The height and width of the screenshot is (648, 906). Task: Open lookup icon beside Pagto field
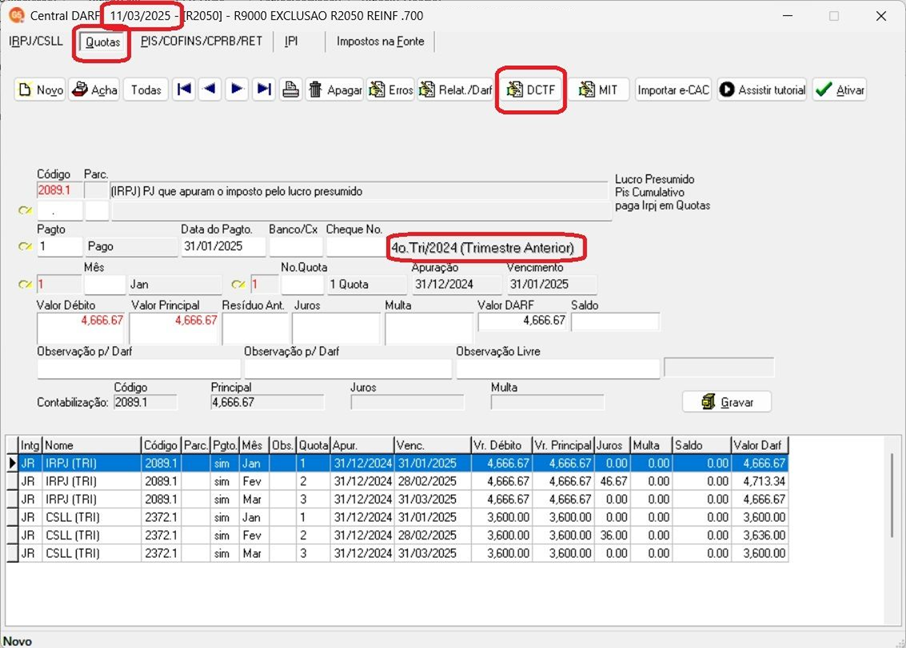(25, 247)
